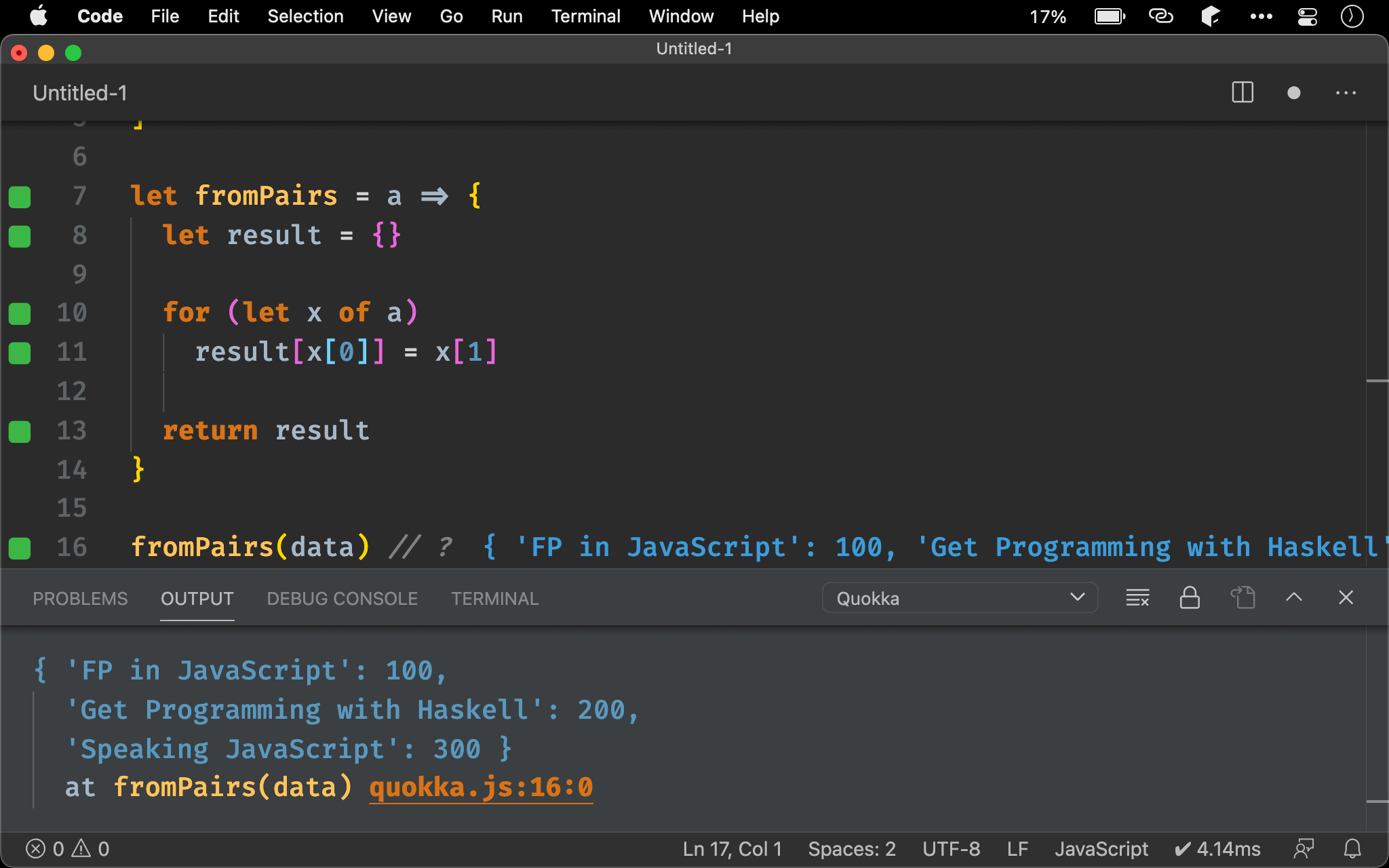
Task: Open the Run menu
Action: 507,16
